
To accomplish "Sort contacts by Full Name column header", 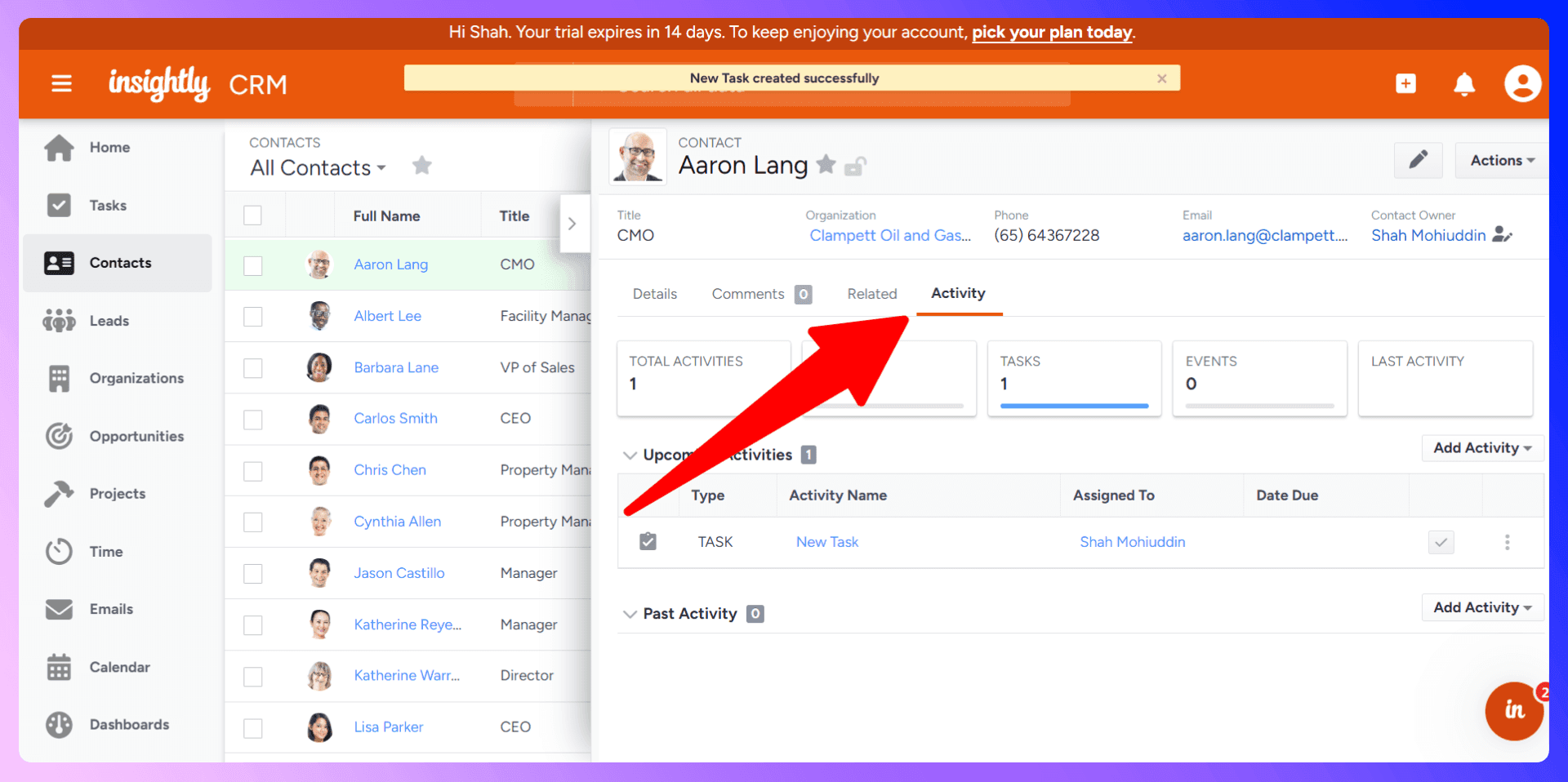I will tap(386, 215).
